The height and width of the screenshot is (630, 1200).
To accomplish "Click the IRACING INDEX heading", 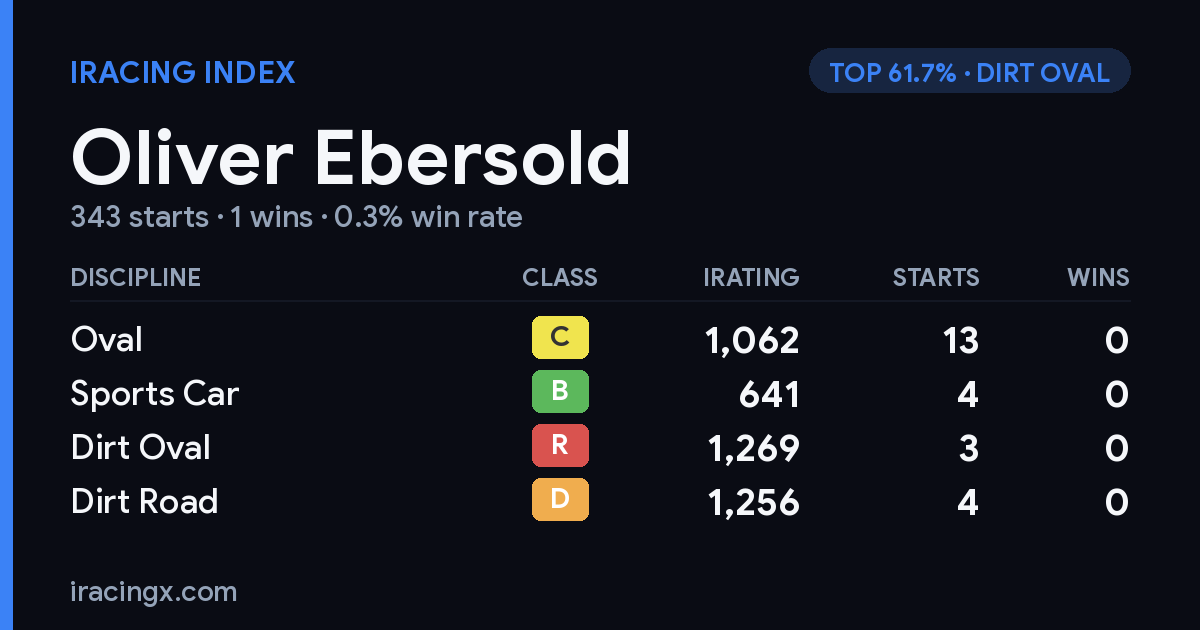I will pyautogui.click(x=183, y=72).
